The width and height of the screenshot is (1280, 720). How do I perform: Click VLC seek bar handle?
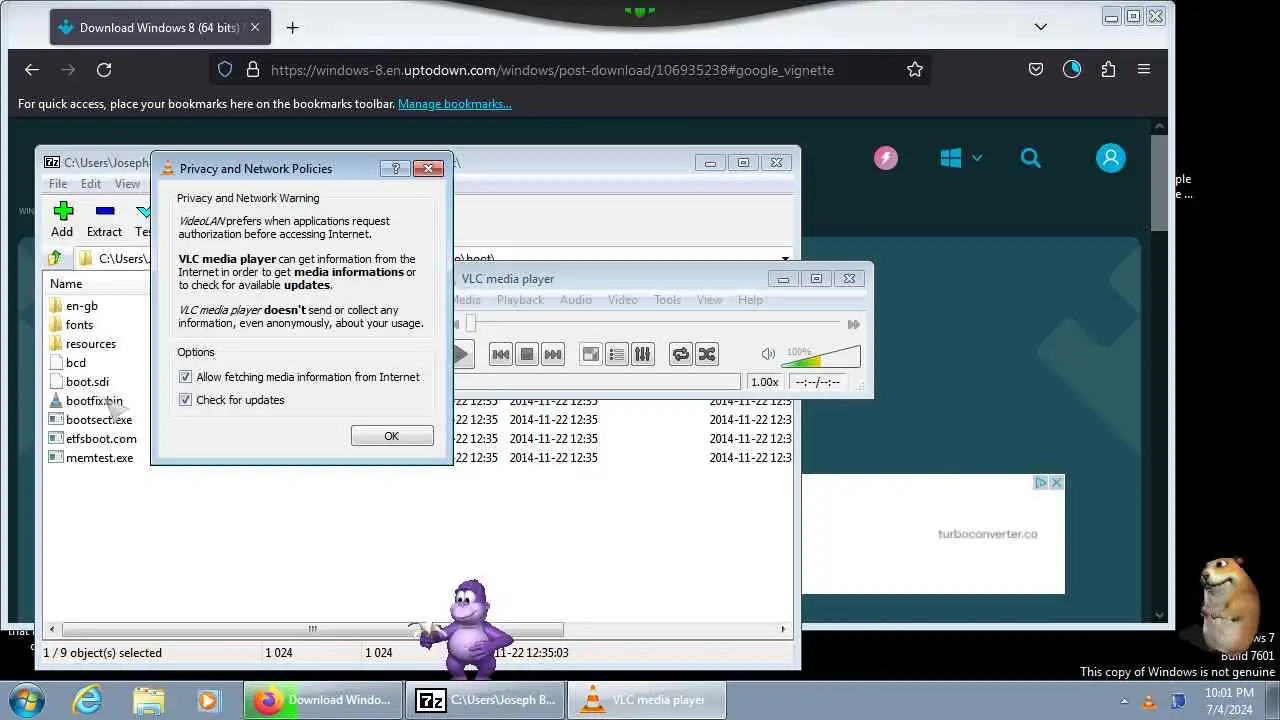470,324
